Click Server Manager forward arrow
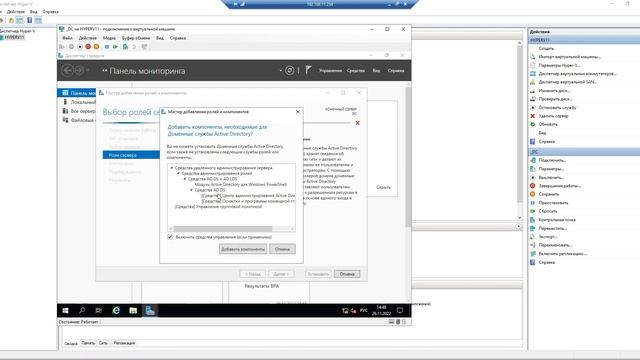640x360 pixels. pyautogui.click(x=79, y=71)
